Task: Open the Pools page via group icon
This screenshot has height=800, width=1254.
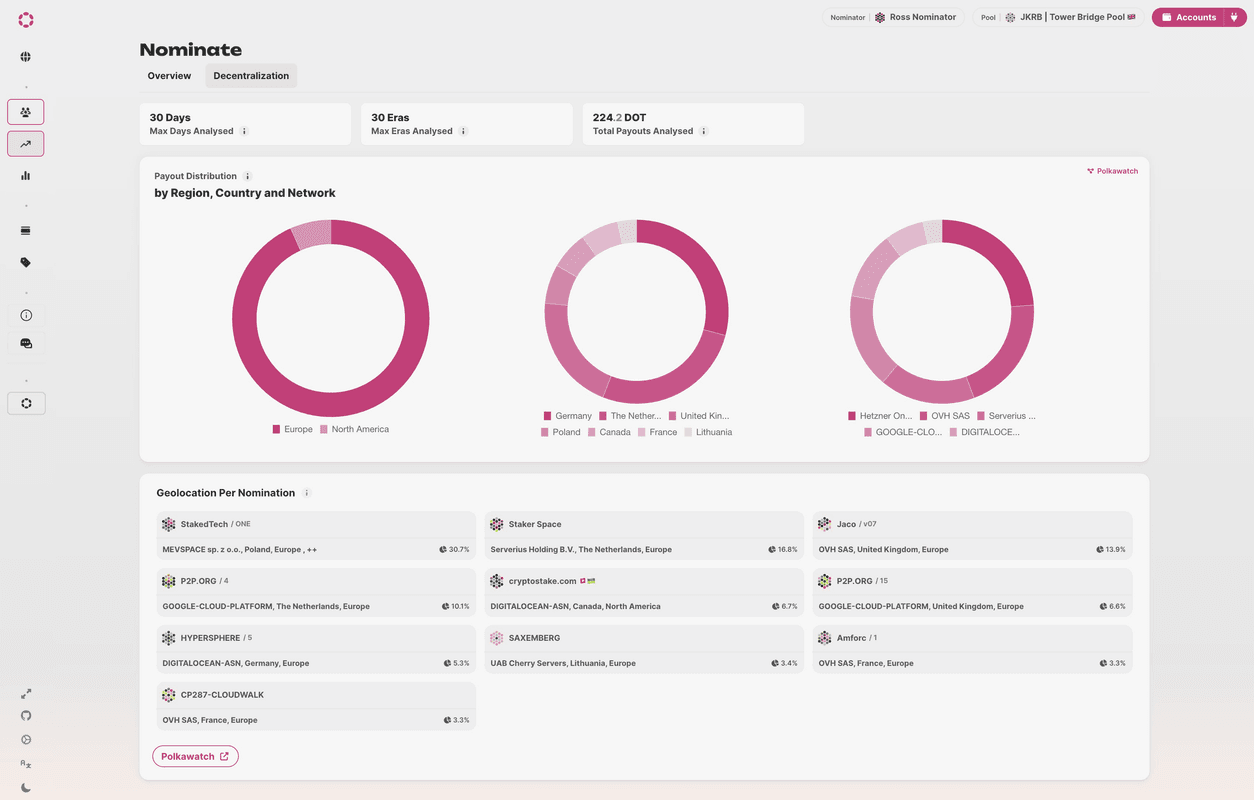Action: 26,112
